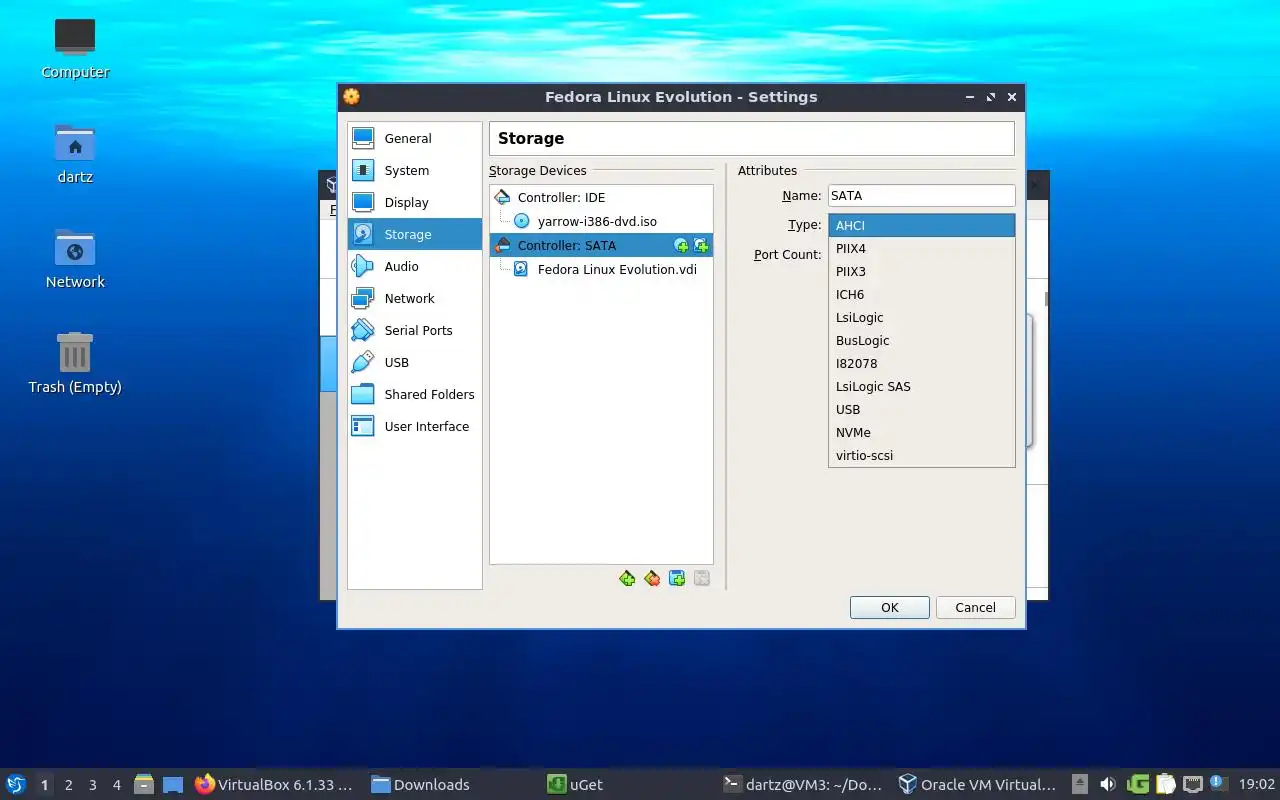Choose NVMe controller type
The width and height of the screenshot is (1280, 800).
pos(922,432)
